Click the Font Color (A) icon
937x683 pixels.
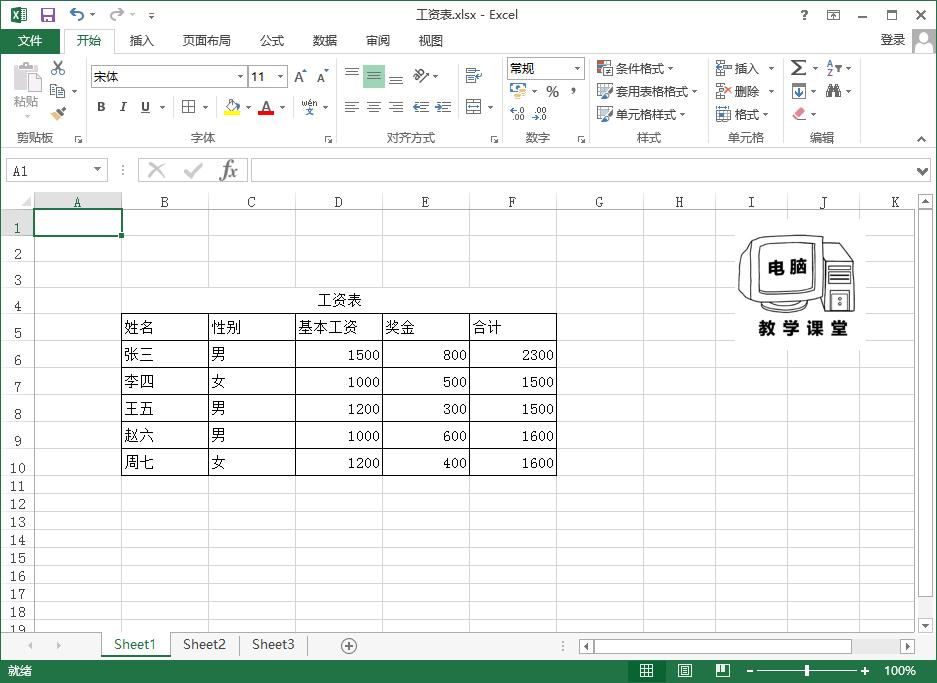pyautogui.click(x=266, y=107)
